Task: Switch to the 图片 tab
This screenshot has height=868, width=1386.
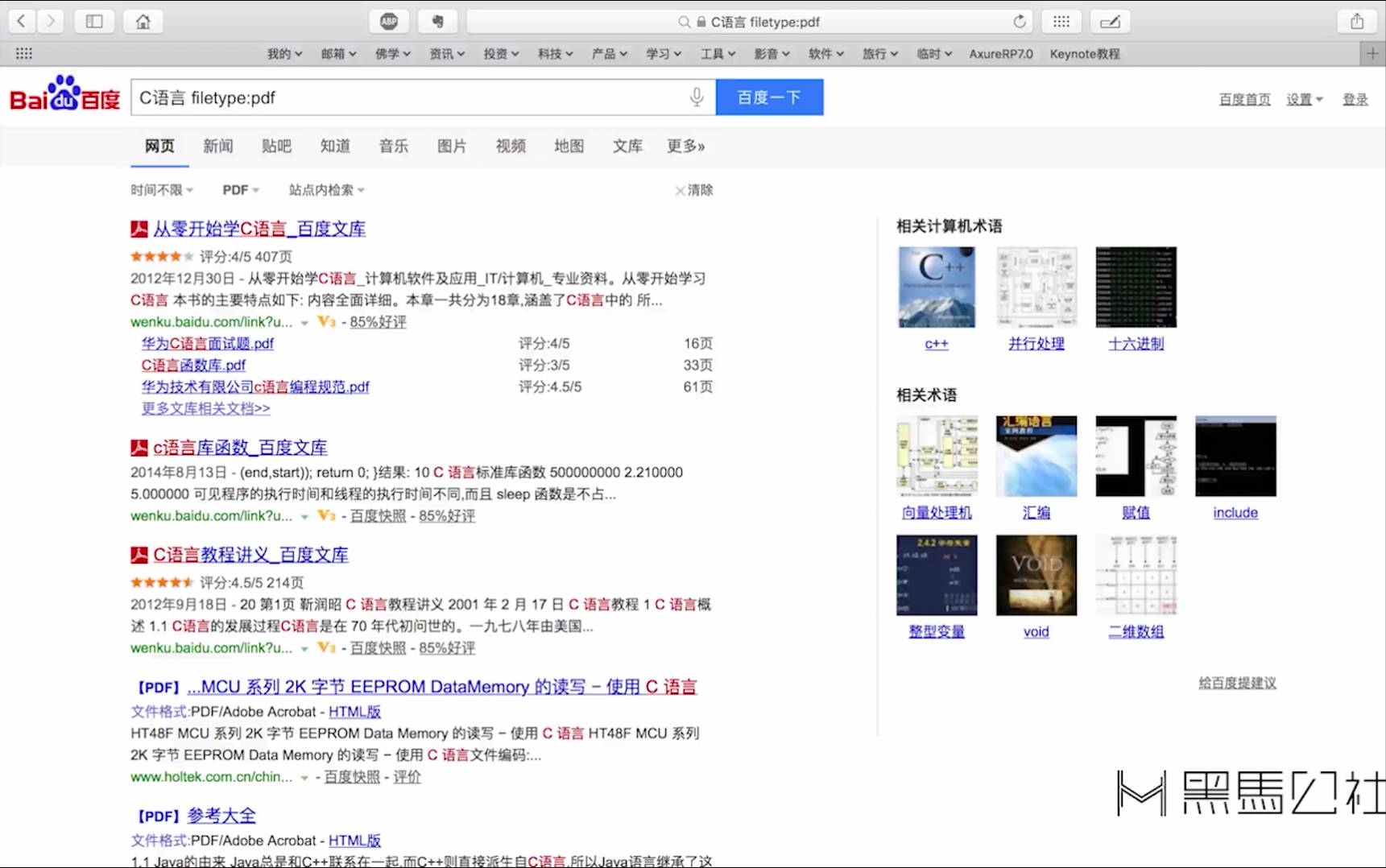Action: tap(452, 146)
